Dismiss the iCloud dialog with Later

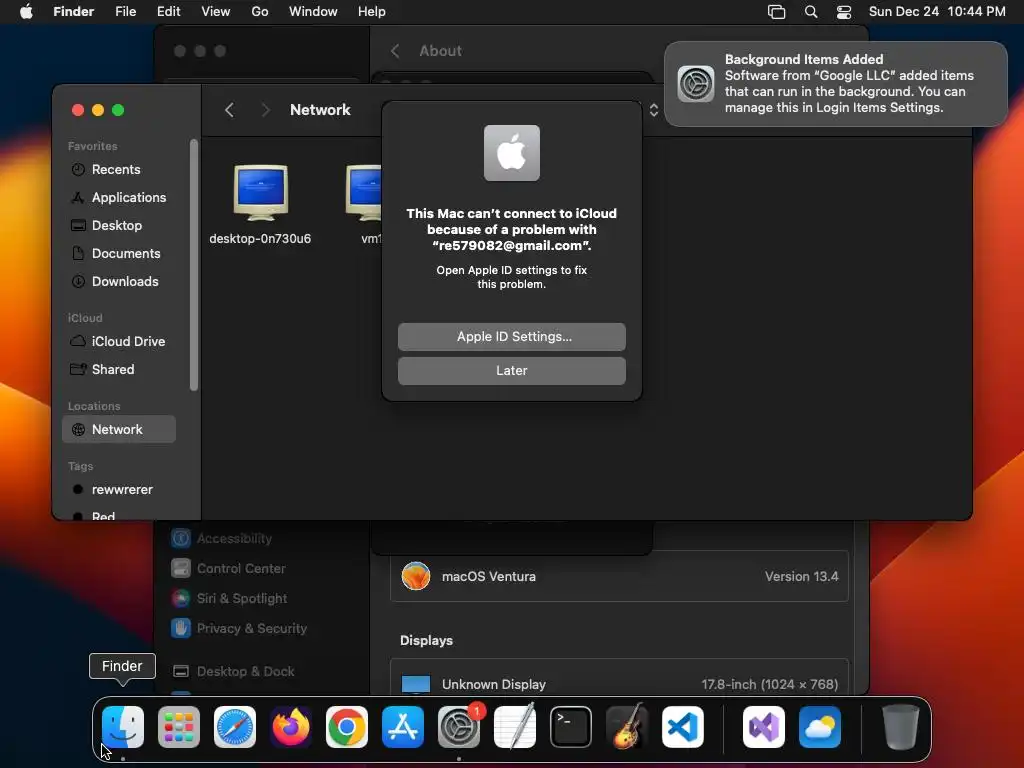pyautogui.click(x=512, y=371)
